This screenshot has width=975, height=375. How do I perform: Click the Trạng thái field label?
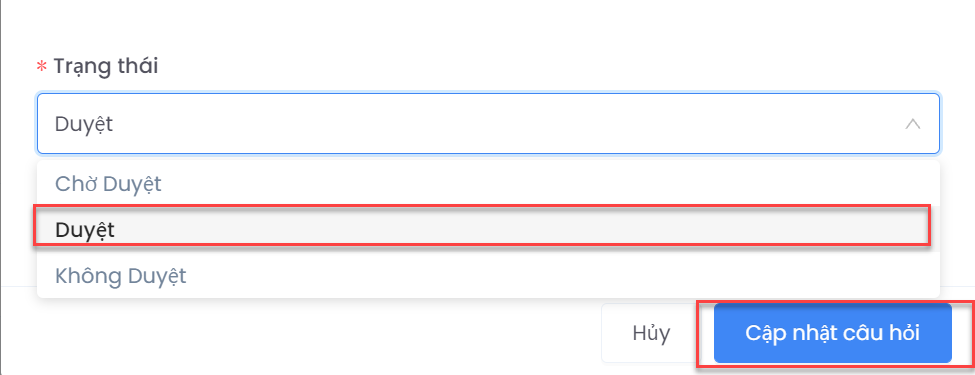(x=106, y=66)
